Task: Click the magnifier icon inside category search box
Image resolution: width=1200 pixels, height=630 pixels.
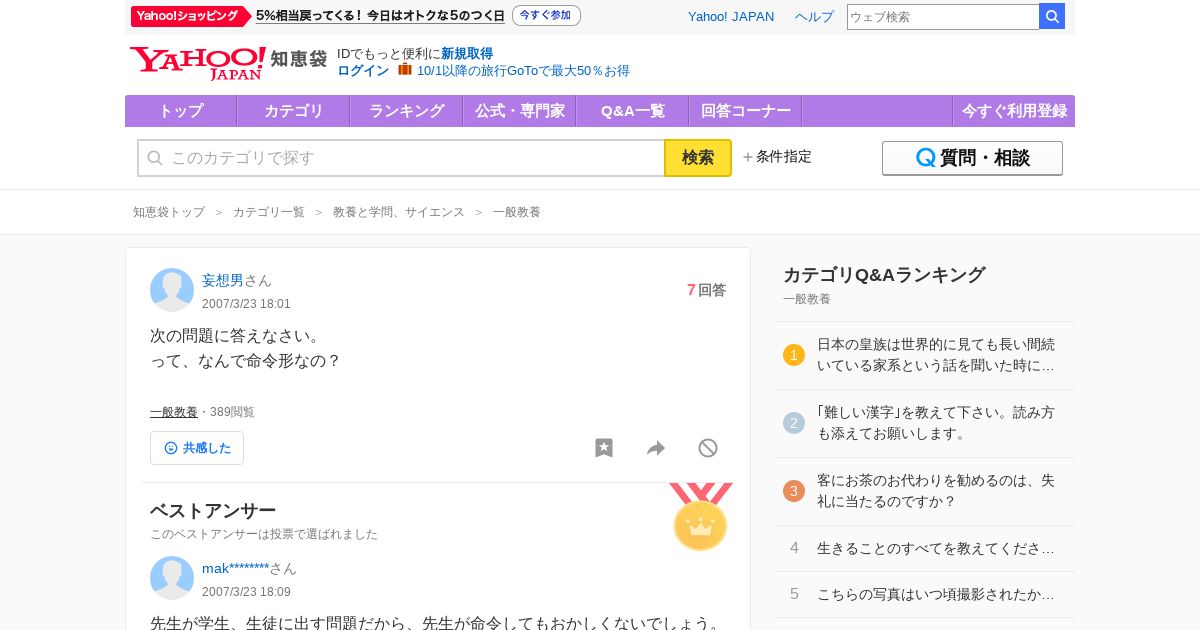Action: [x=155, y=158]
